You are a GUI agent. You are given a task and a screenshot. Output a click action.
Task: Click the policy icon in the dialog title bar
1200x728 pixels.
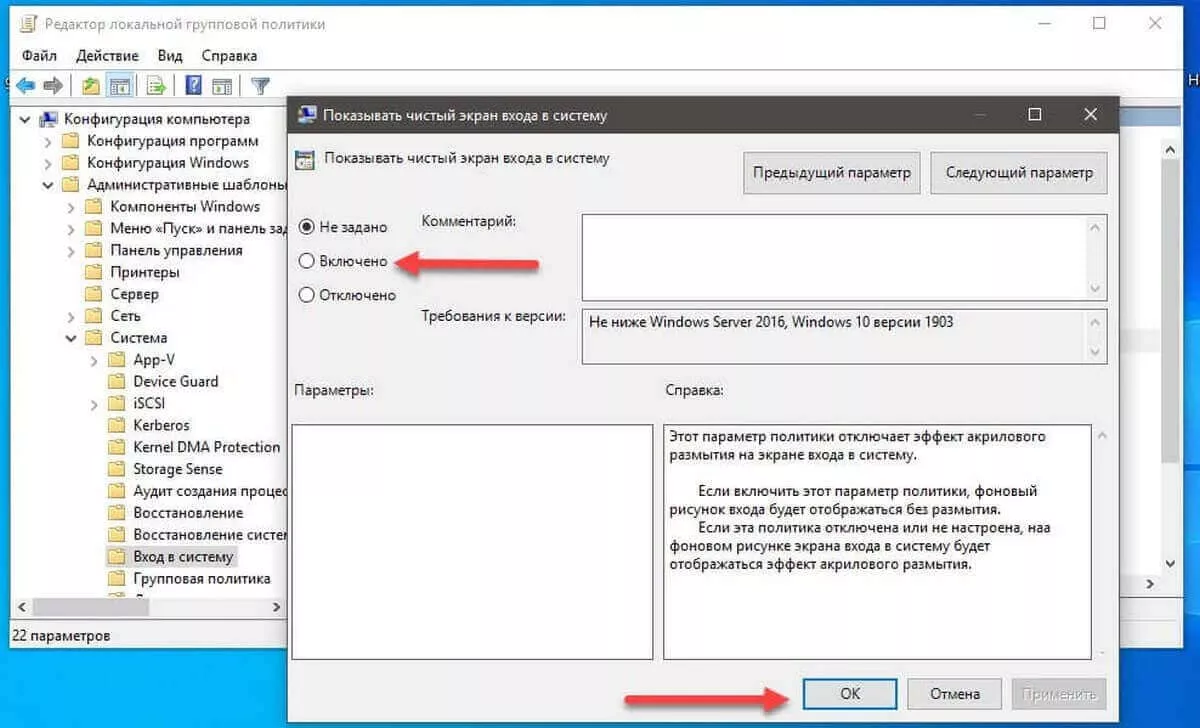pos(306,115)
